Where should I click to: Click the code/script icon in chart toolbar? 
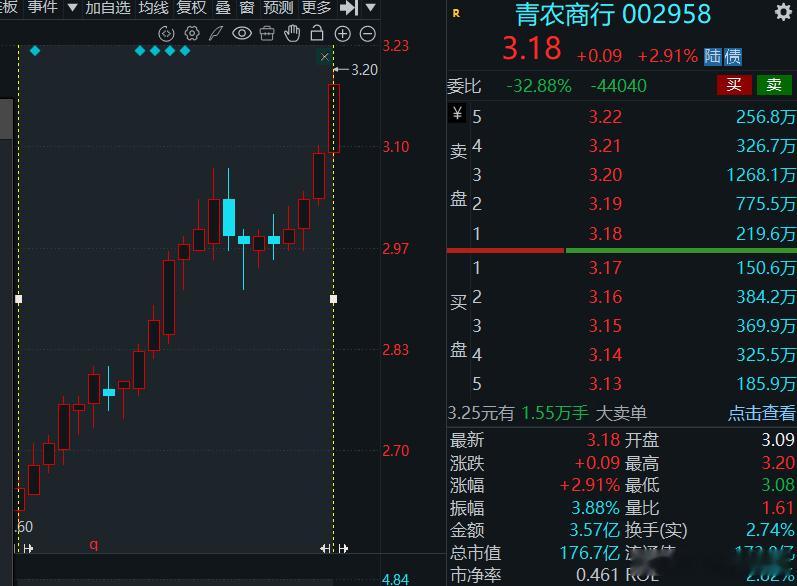(x=166, y=34)
